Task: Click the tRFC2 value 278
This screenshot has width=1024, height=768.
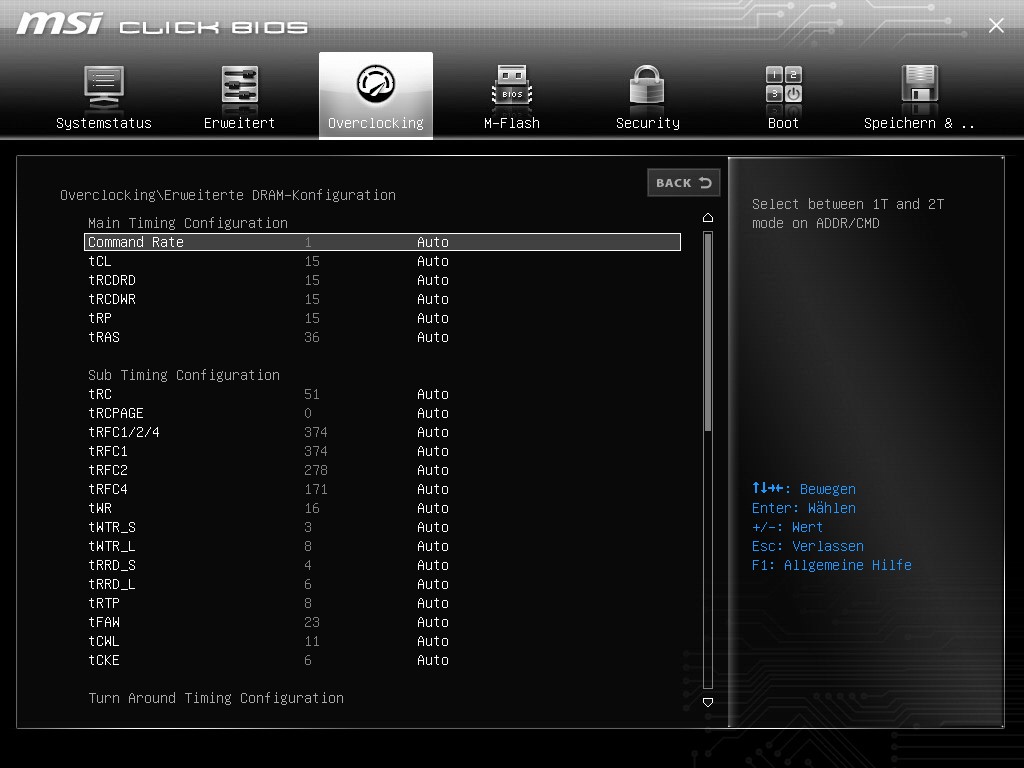Action: tap(315, 470)
